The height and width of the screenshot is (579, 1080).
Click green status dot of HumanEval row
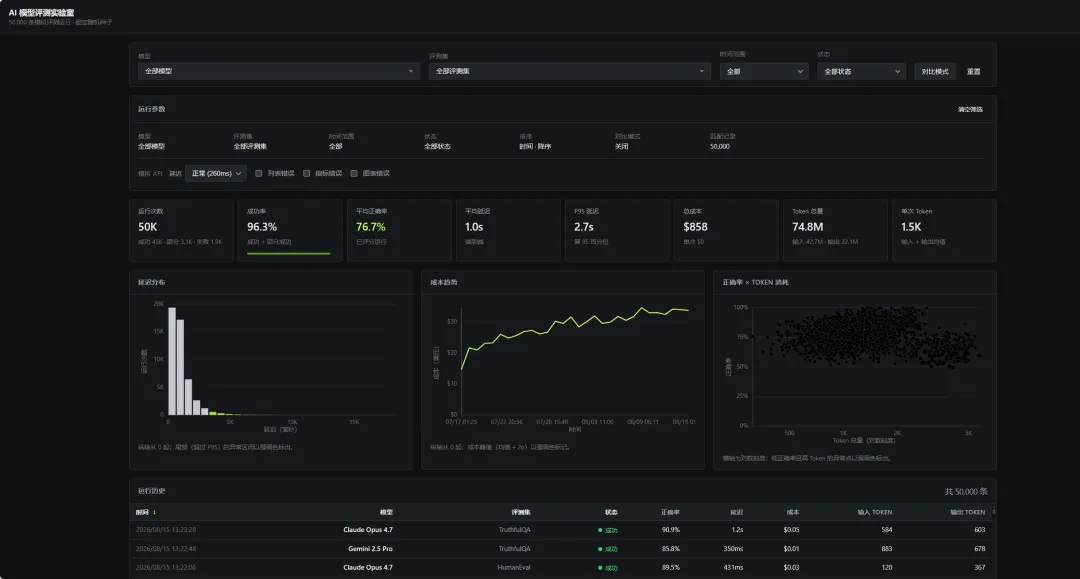point(600,568)
